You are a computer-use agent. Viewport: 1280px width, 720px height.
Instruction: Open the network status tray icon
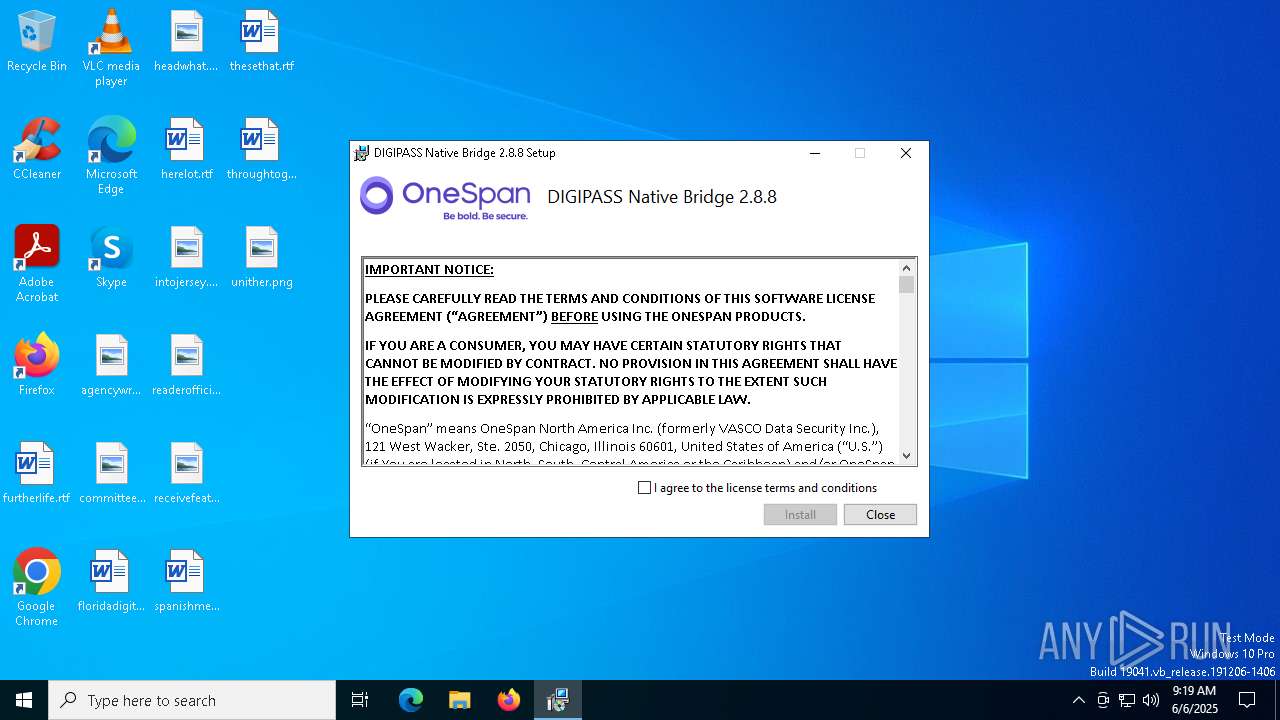click(x=1127, y=700)
